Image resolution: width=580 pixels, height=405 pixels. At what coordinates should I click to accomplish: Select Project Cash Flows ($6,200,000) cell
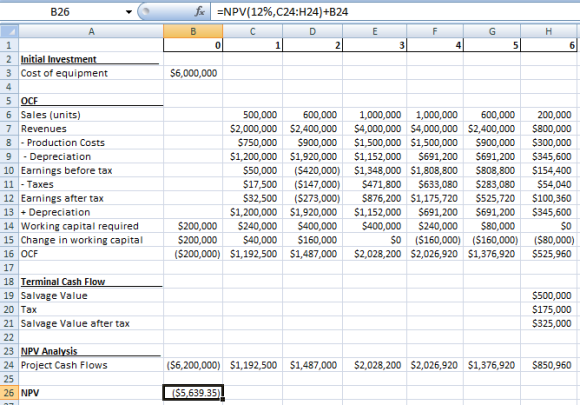(193, 365)
